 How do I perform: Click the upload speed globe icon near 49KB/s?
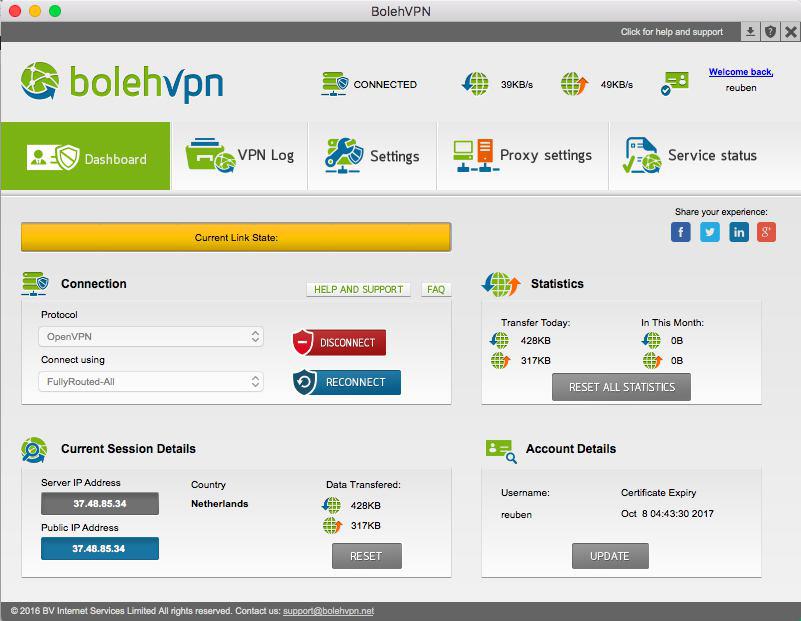point(574,84)
